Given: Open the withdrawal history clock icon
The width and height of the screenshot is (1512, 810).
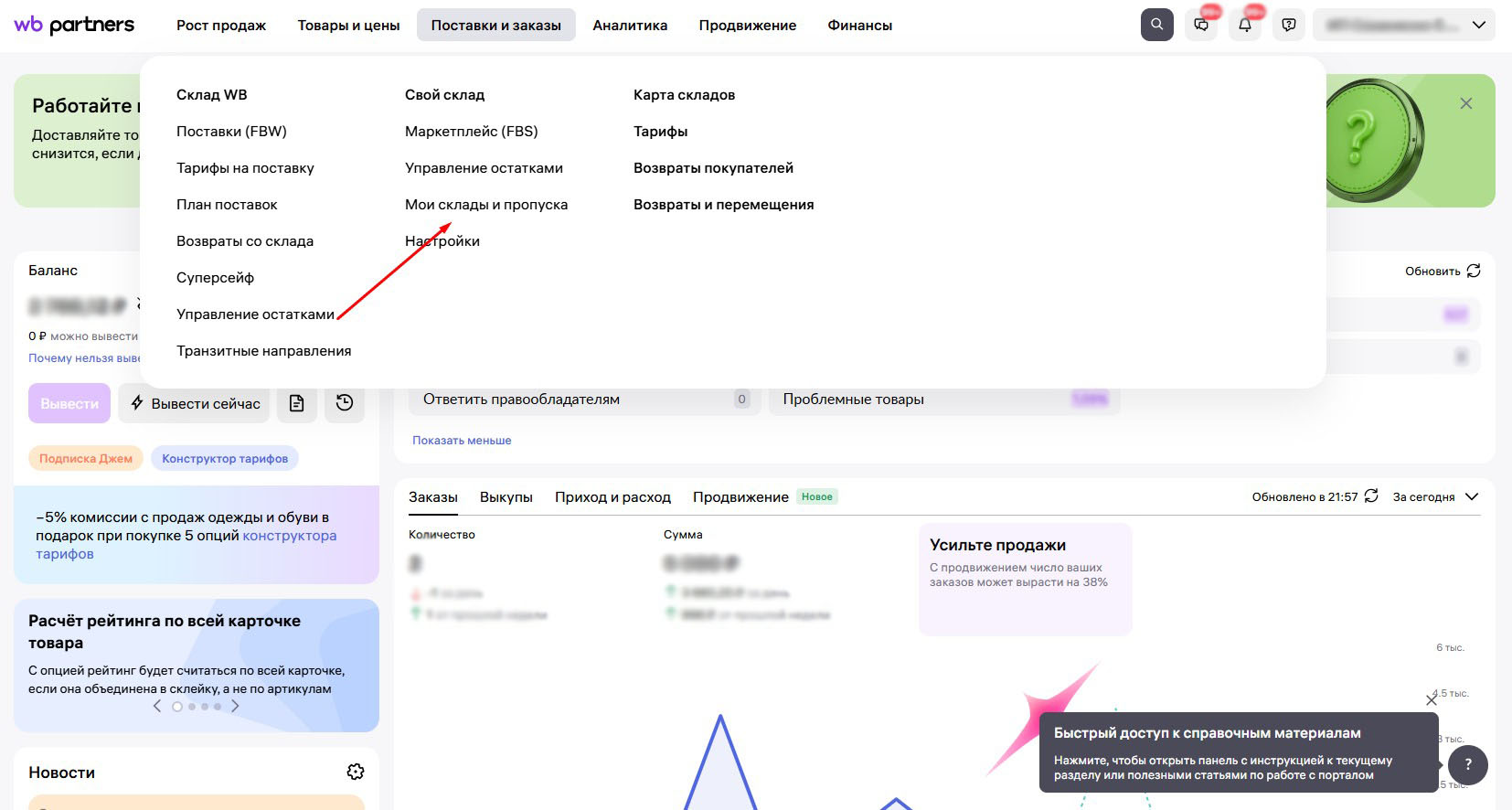Looking at the screenshot, I should [x=345, y=403].
